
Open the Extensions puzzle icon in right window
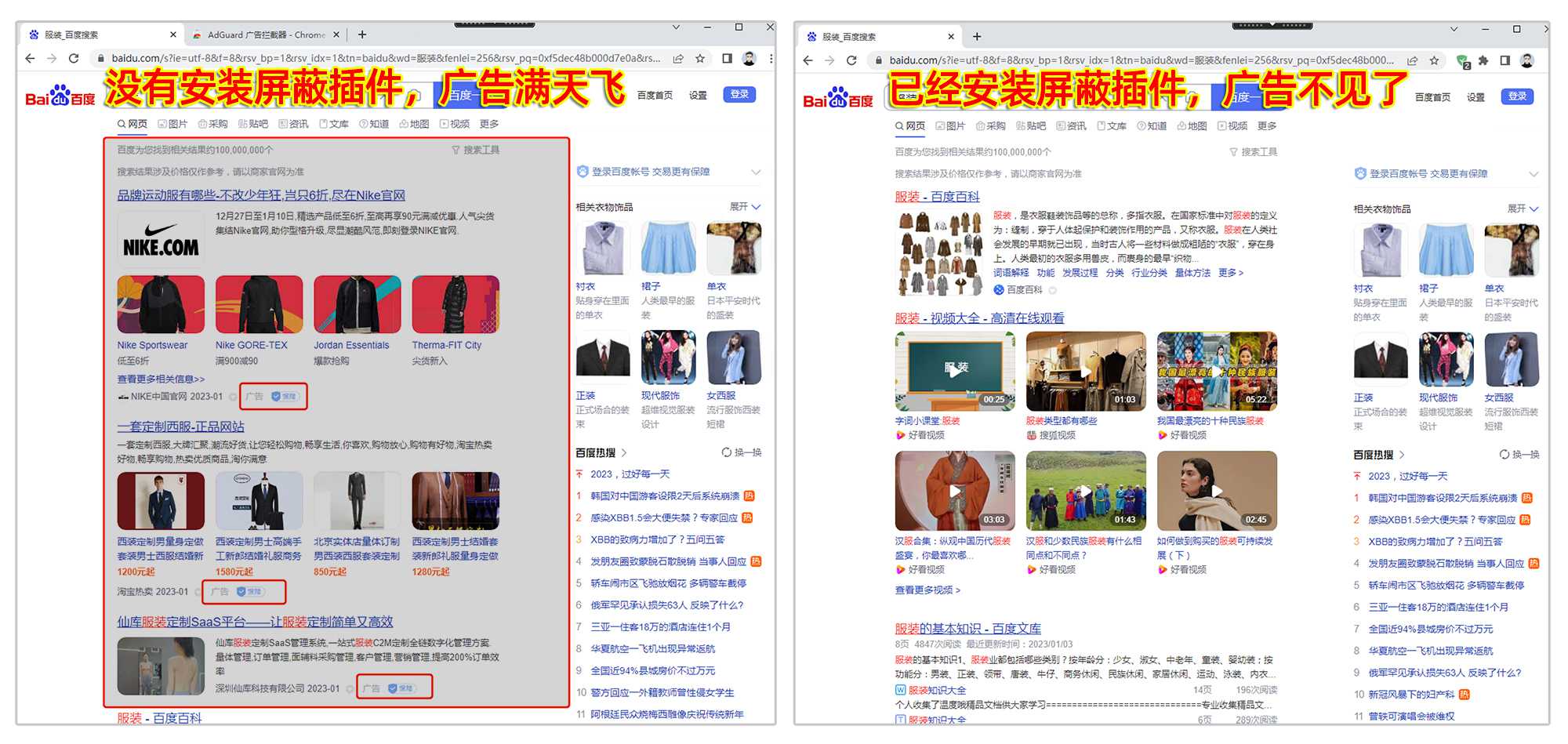(x=1483, y=60)
